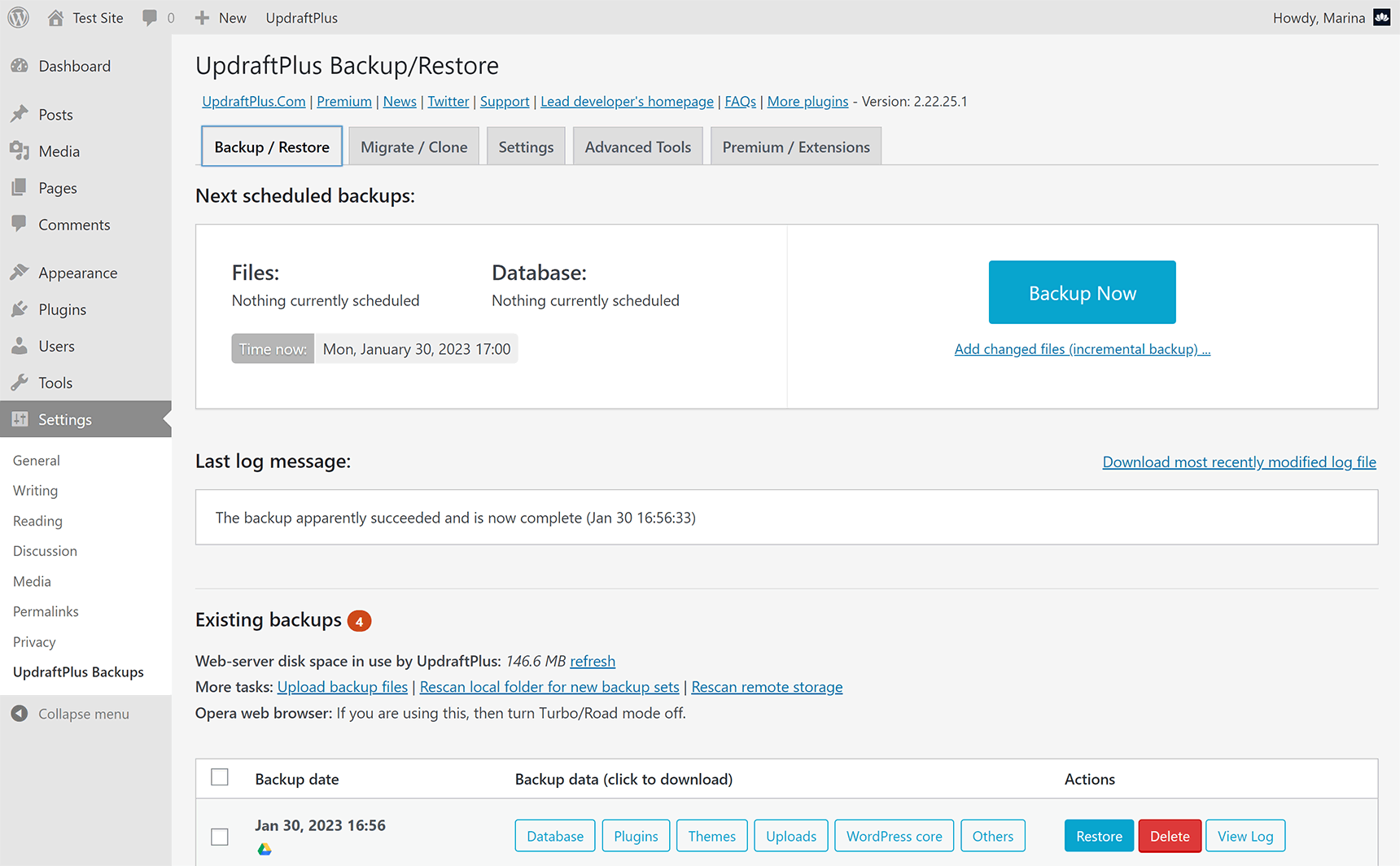
Task: Download the WordPress core backup
Action: tap(894, 836)
